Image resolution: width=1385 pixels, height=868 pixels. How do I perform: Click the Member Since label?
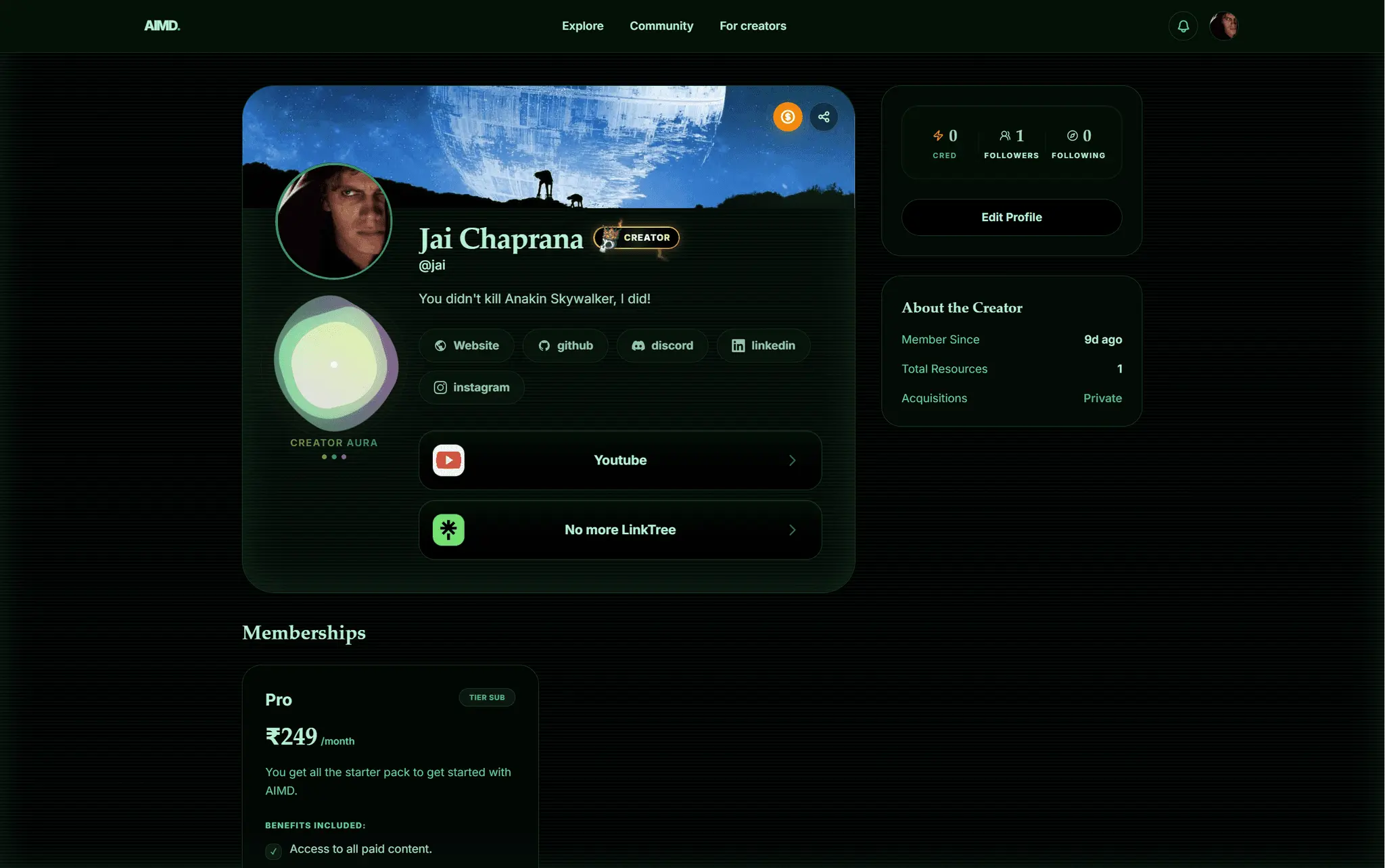(940, 339)
